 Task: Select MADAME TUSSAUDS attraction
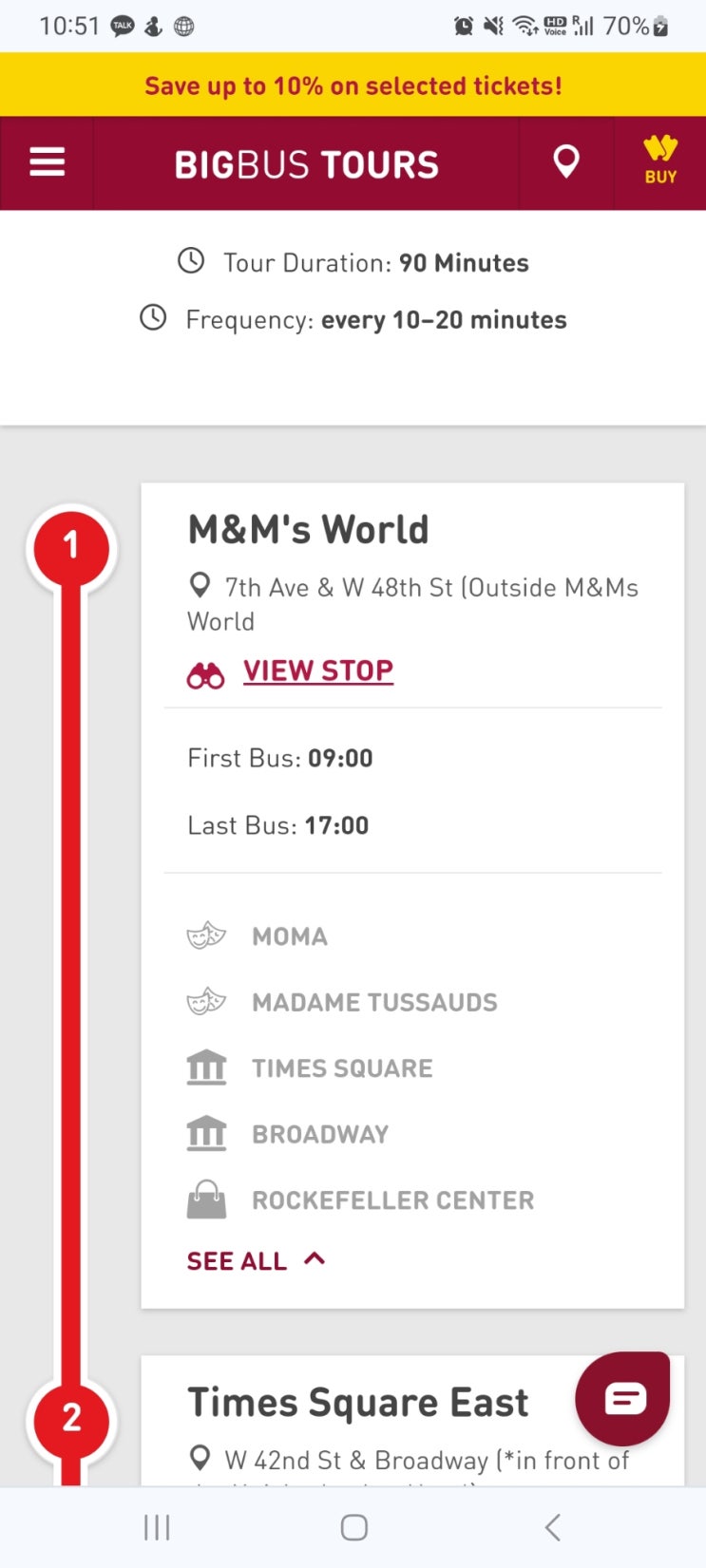(374, 1002)
